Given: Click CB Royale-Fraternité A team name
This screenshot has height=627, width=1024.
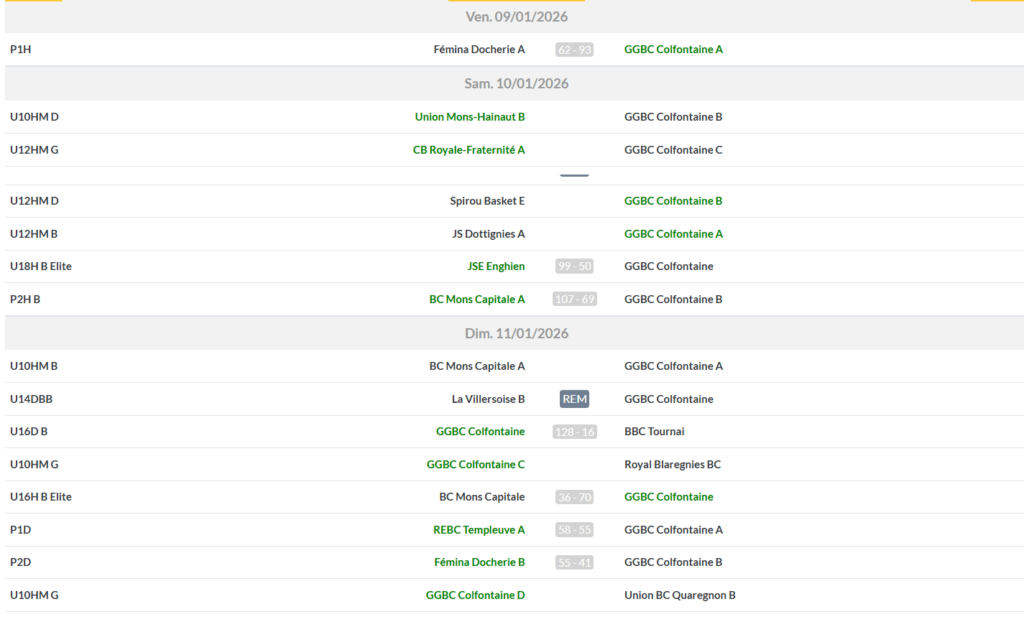Looking at the screenshot, I should click(468, 150).
